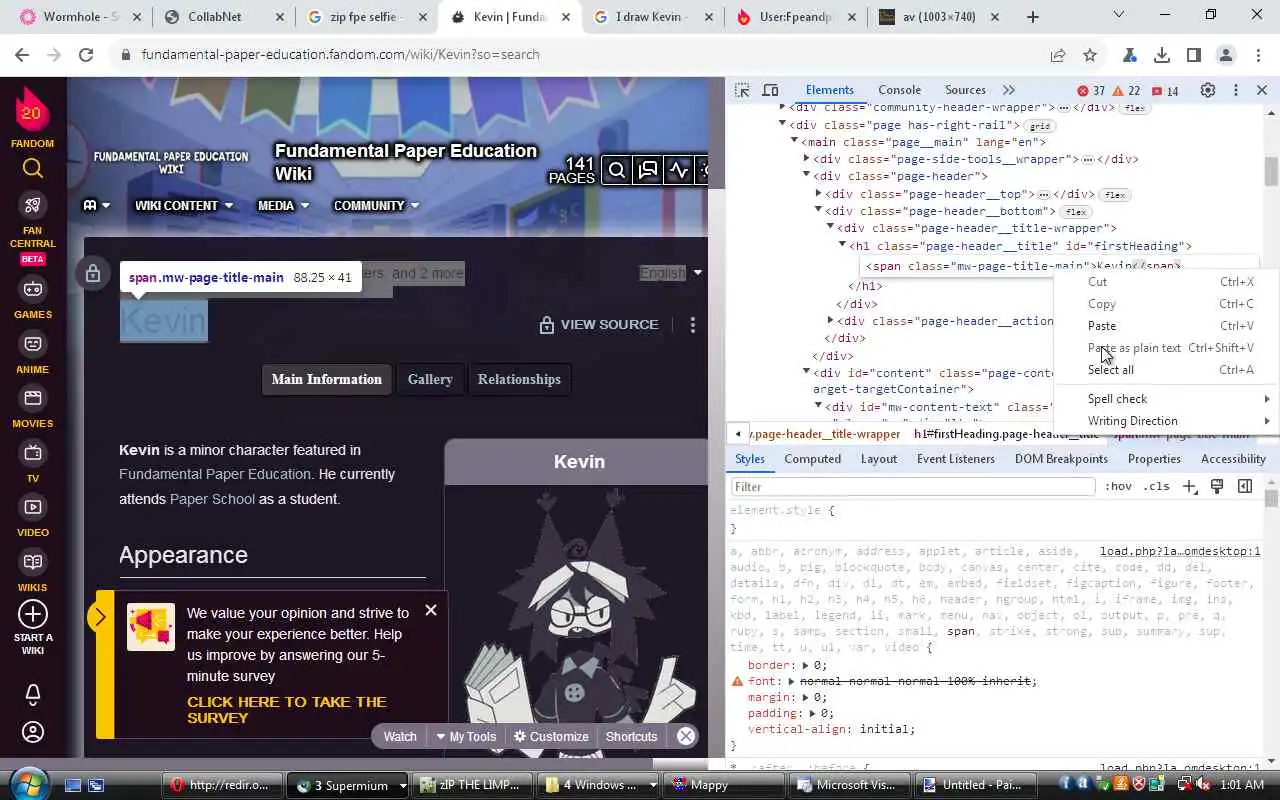Open the user profile icon in sidebar
The height and width of the screenshot is (800, 1280).
tap(33, 733)
